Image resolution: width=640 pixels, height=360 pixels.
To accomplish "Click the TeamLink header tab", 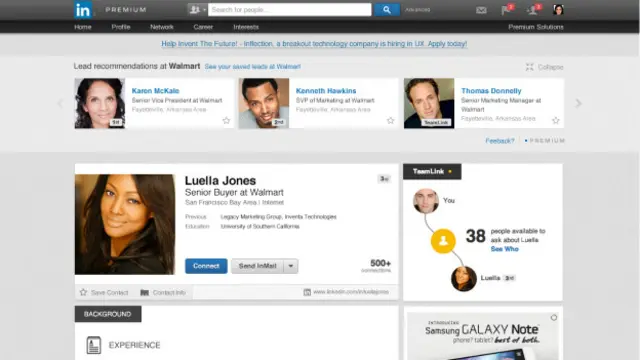I will (432, 171).
